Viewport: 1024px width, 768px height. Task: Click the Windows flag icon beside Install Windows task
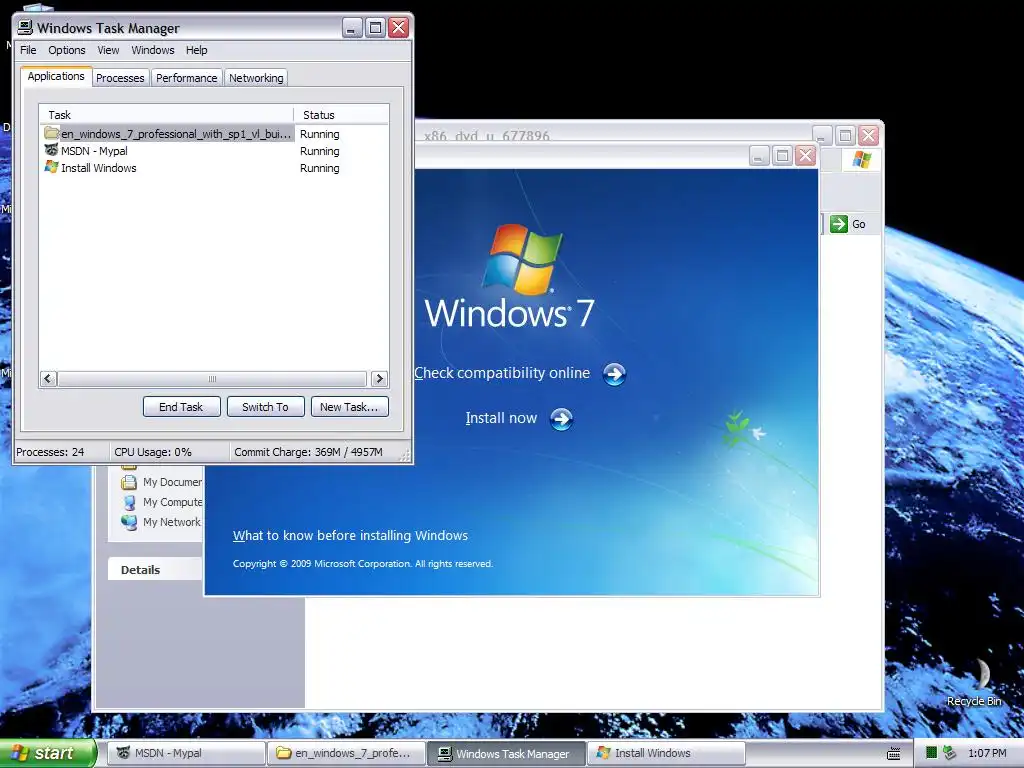[52, 167]
